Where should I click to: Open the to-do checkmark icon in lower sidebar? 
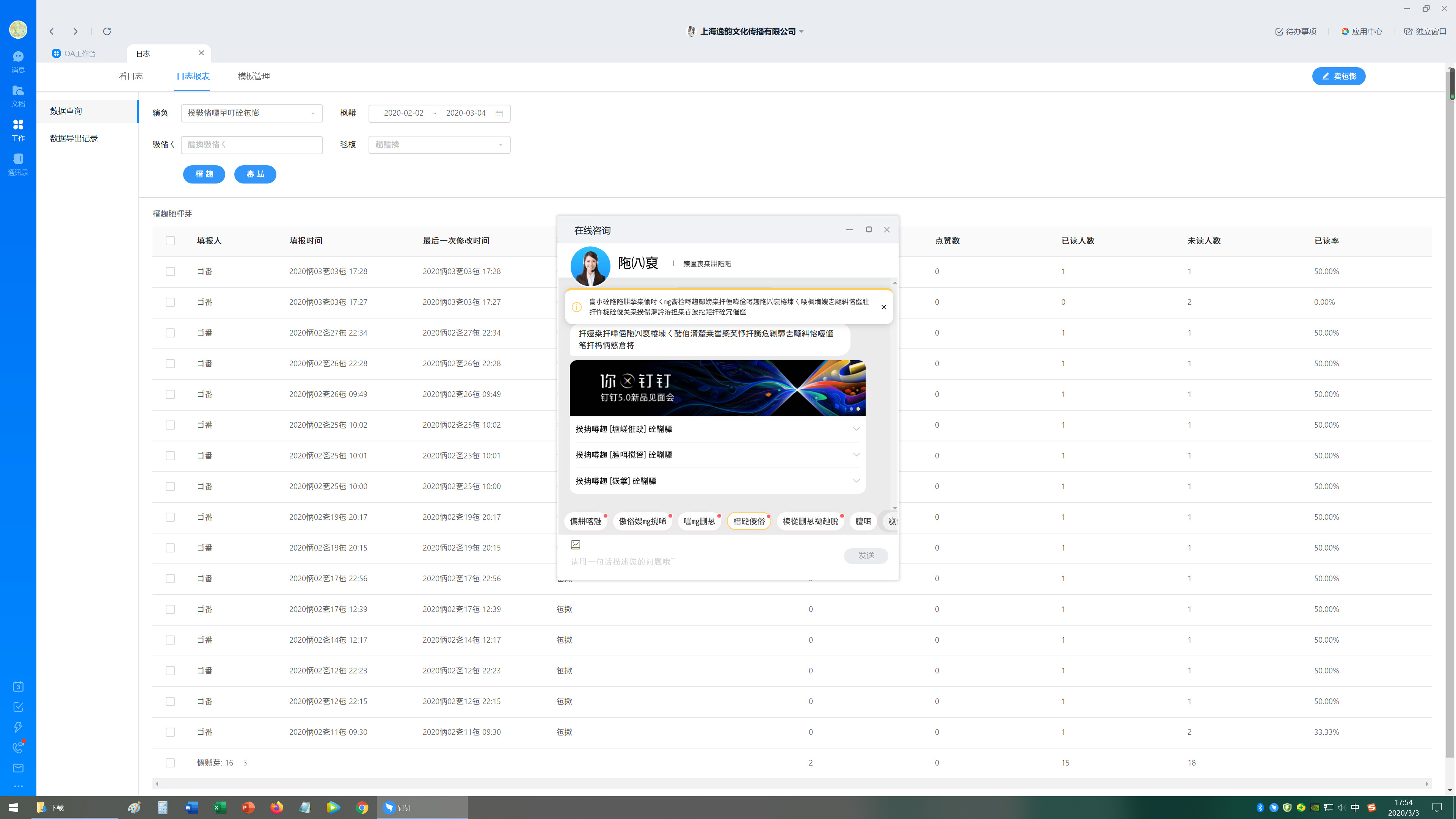click(x=18, y=706)
